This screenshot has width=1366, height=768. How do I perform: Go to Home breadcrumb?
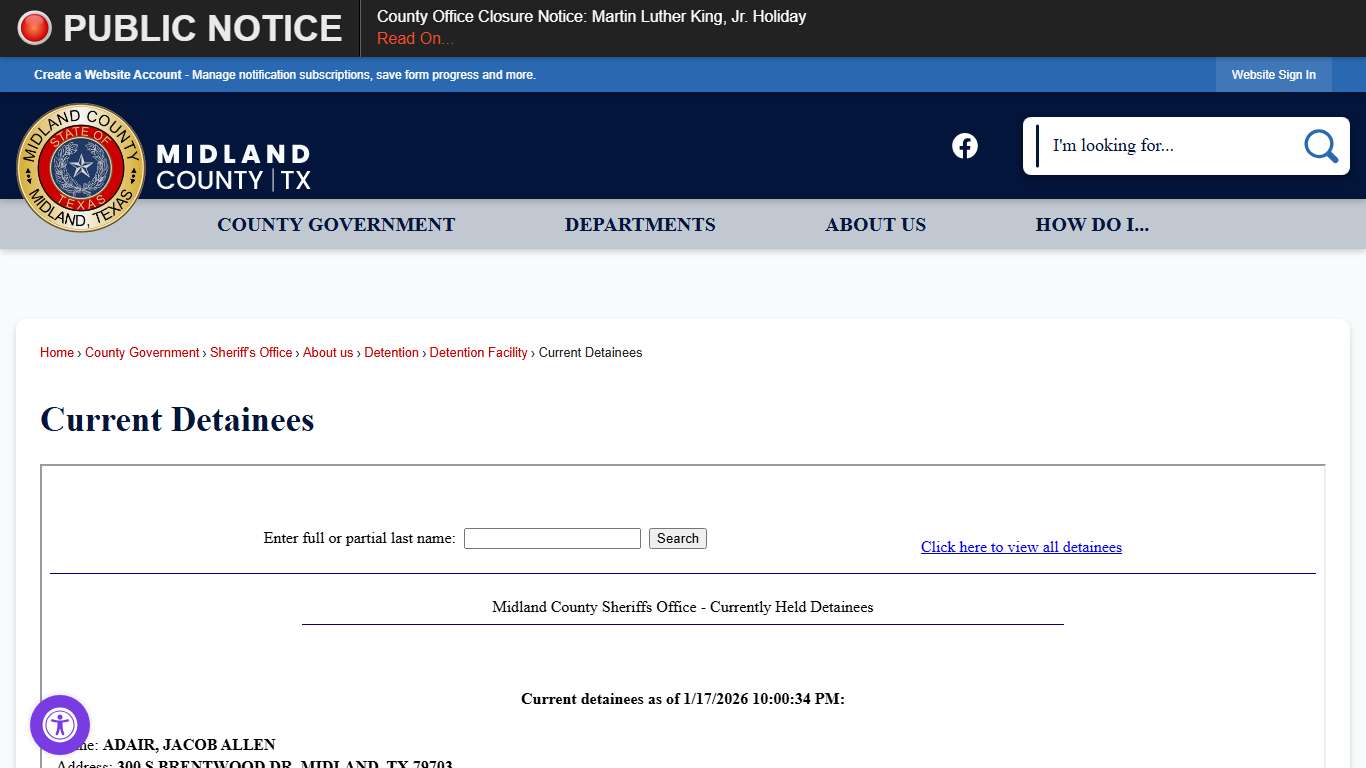56,352
